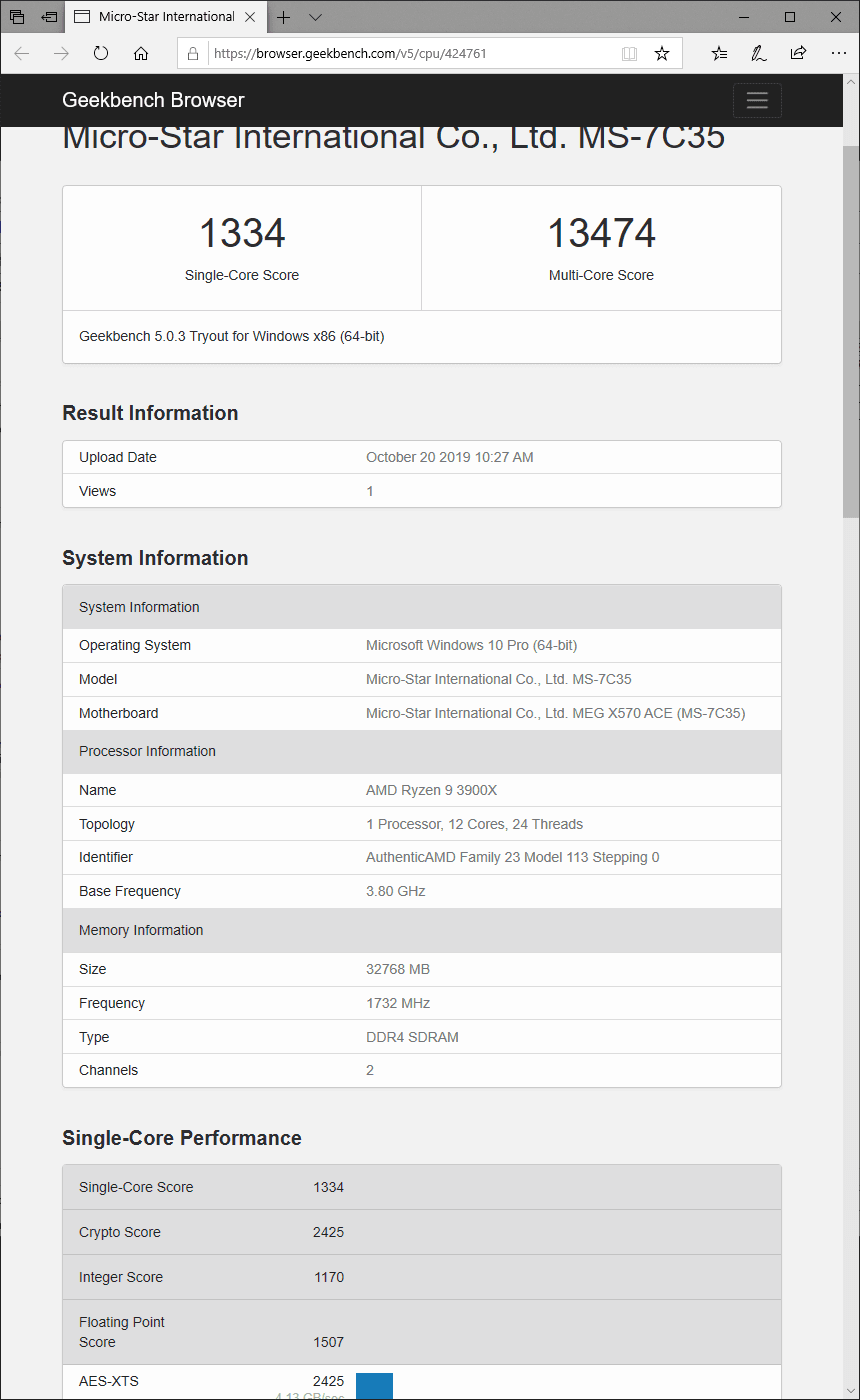Click the Geekbench 5.0.3 Tryout text
Image resolution: width=860 pixels, height=1400 pixels.
click(232, 337)
